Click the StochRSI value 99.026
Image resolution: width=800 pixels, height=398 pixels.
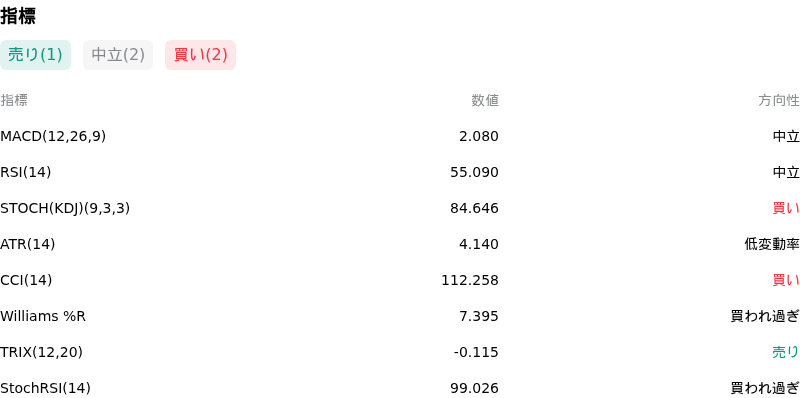click(474, 388)
